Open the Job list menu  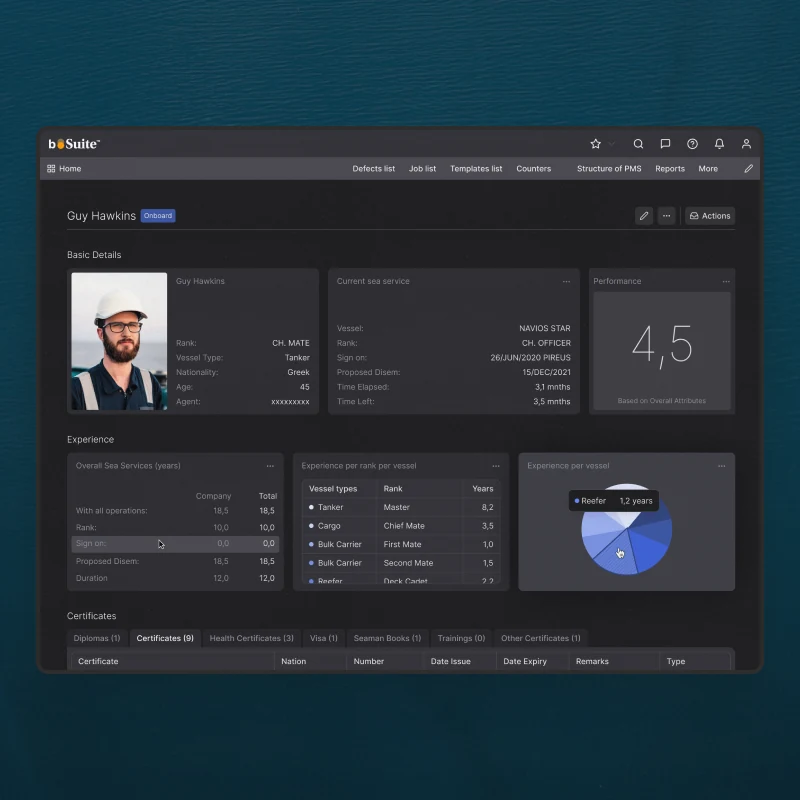click(x=422, y=168)
